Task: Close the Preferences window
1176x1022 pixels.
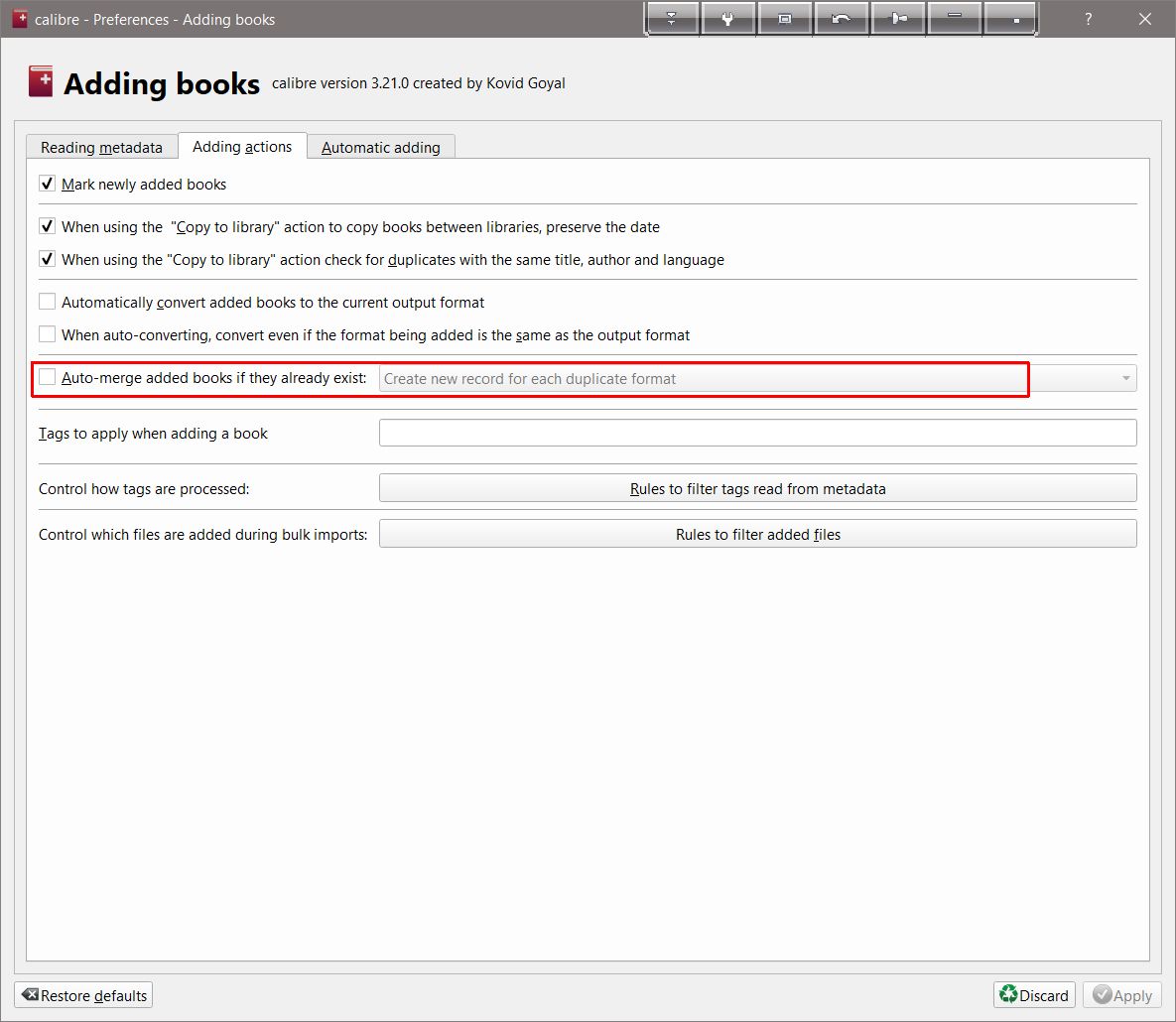Action: (x=1144, y=19)
